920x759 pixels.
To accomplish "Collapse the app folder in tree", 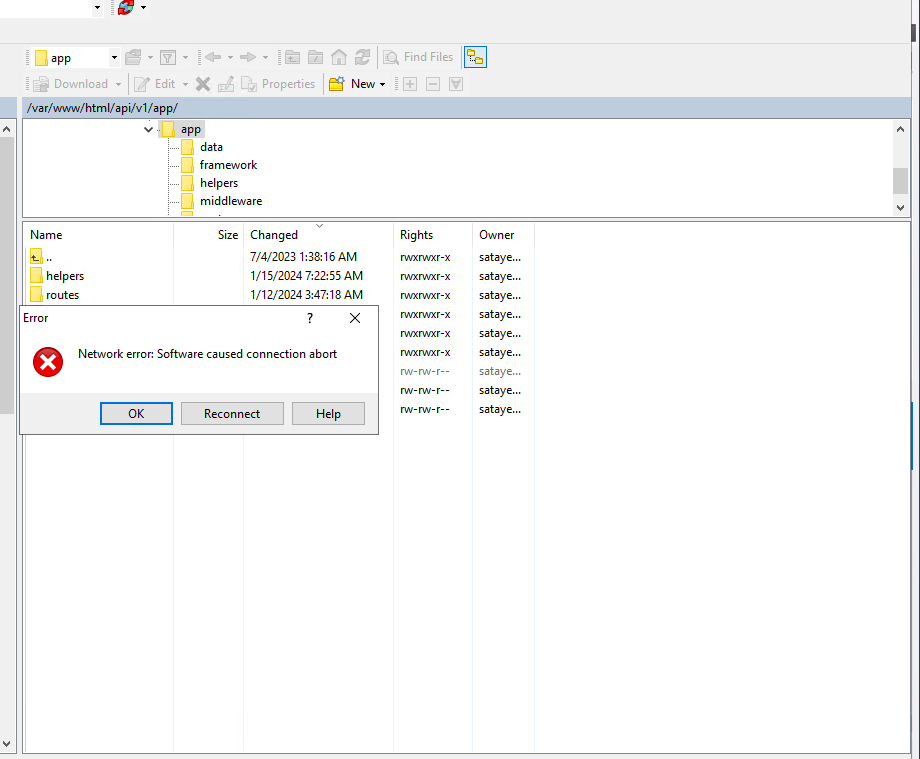I will tap(148, 129).
